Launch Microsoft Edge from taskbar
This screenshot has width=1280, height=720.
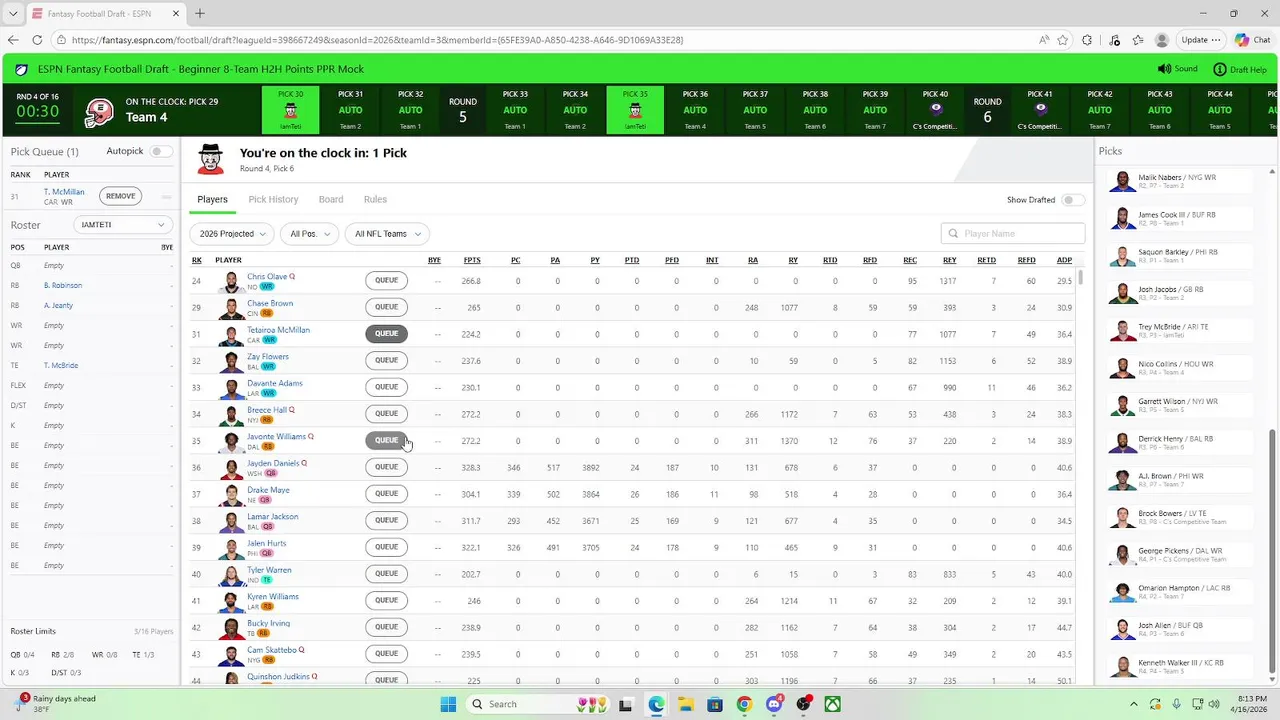(x=656, y=704)
